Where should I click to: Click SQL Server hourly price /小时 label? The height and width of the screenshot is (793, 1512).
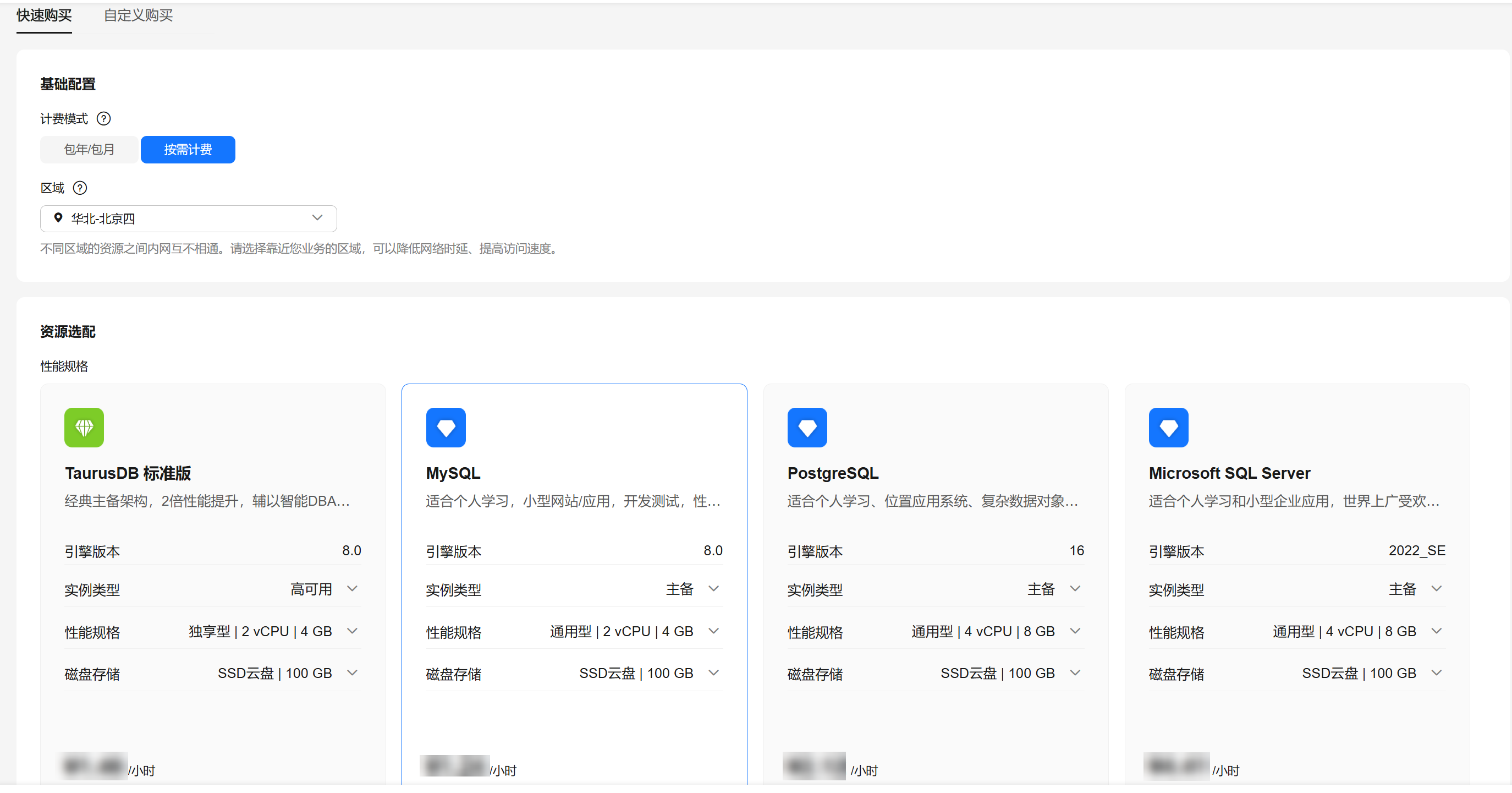pos(1226,770)
